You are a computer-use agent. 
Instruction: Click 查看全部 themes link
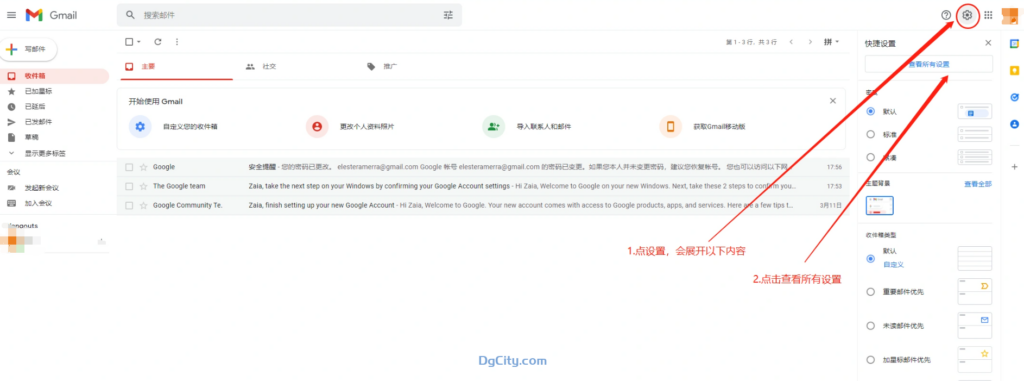[x=978, y=184]
